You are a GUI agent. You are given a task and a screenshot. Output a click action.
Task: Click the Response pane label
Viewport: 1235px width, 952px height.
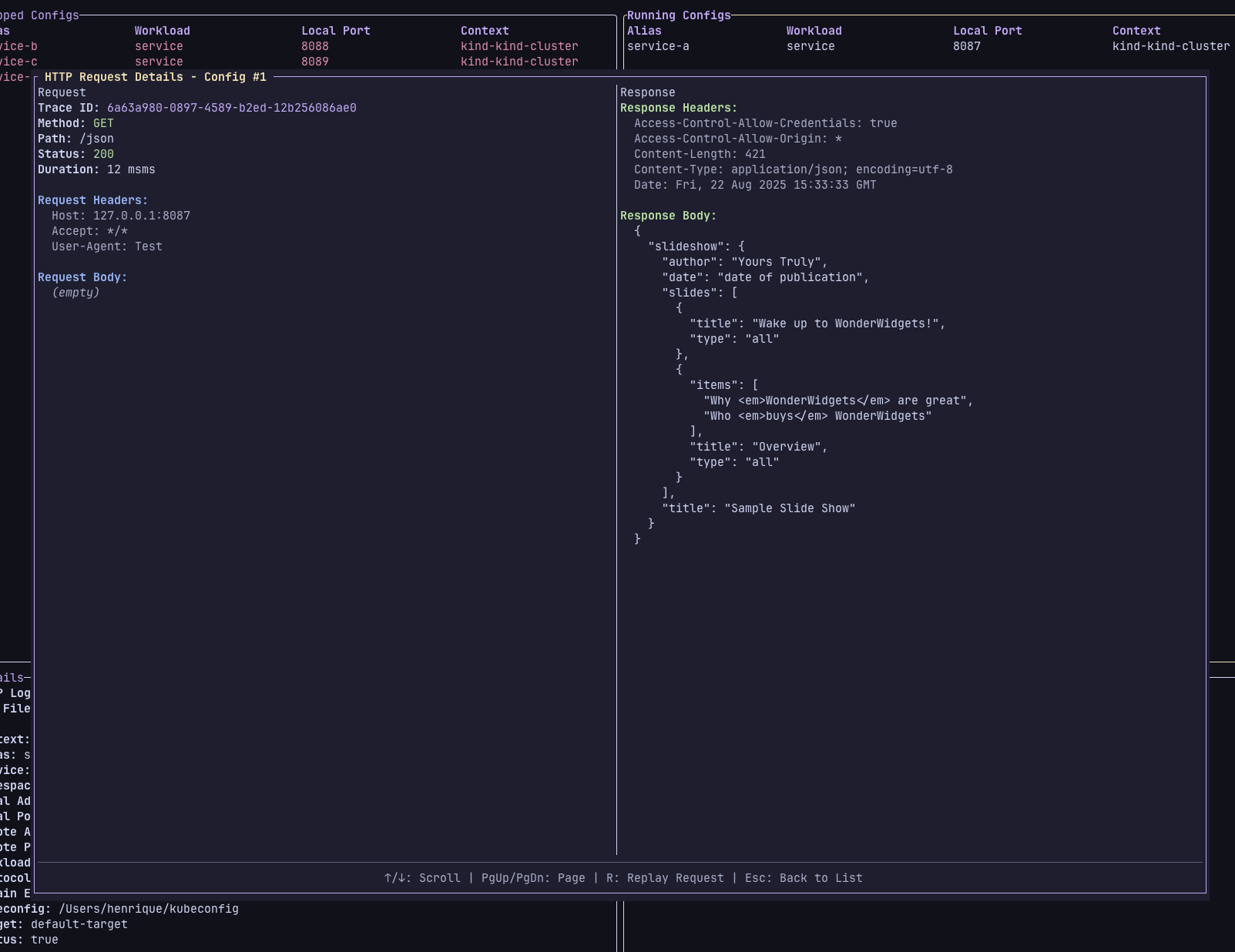(x=647, y=92)
